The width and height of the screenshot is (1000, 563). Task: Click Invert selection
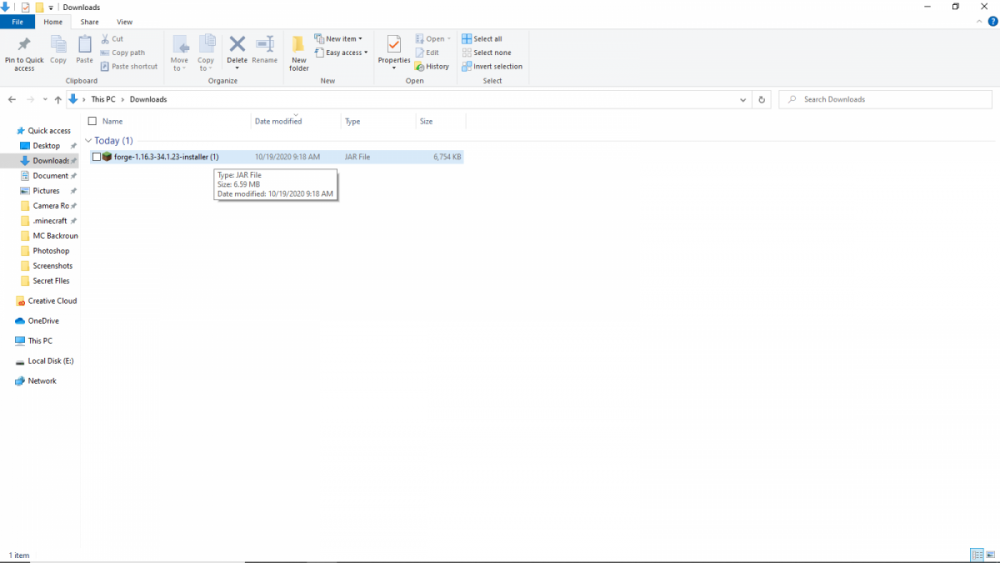[x=492, y=67]
